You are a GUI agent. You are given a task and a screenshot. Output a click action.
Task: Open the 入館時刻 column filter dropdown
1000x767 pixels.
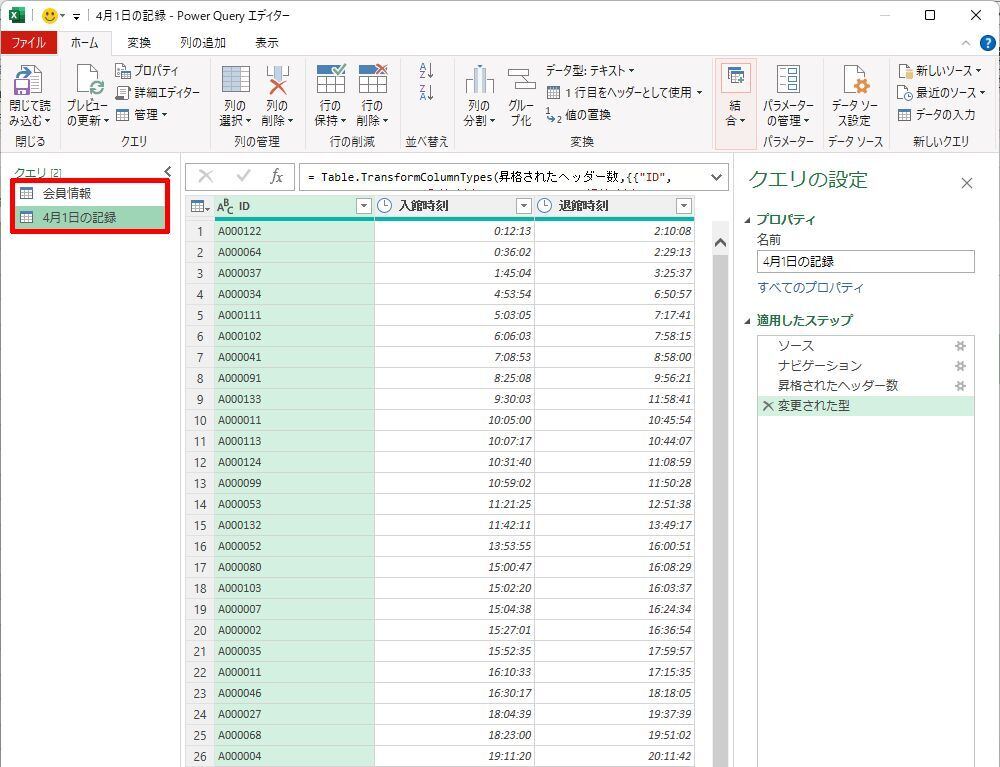[x=524, y=206]
